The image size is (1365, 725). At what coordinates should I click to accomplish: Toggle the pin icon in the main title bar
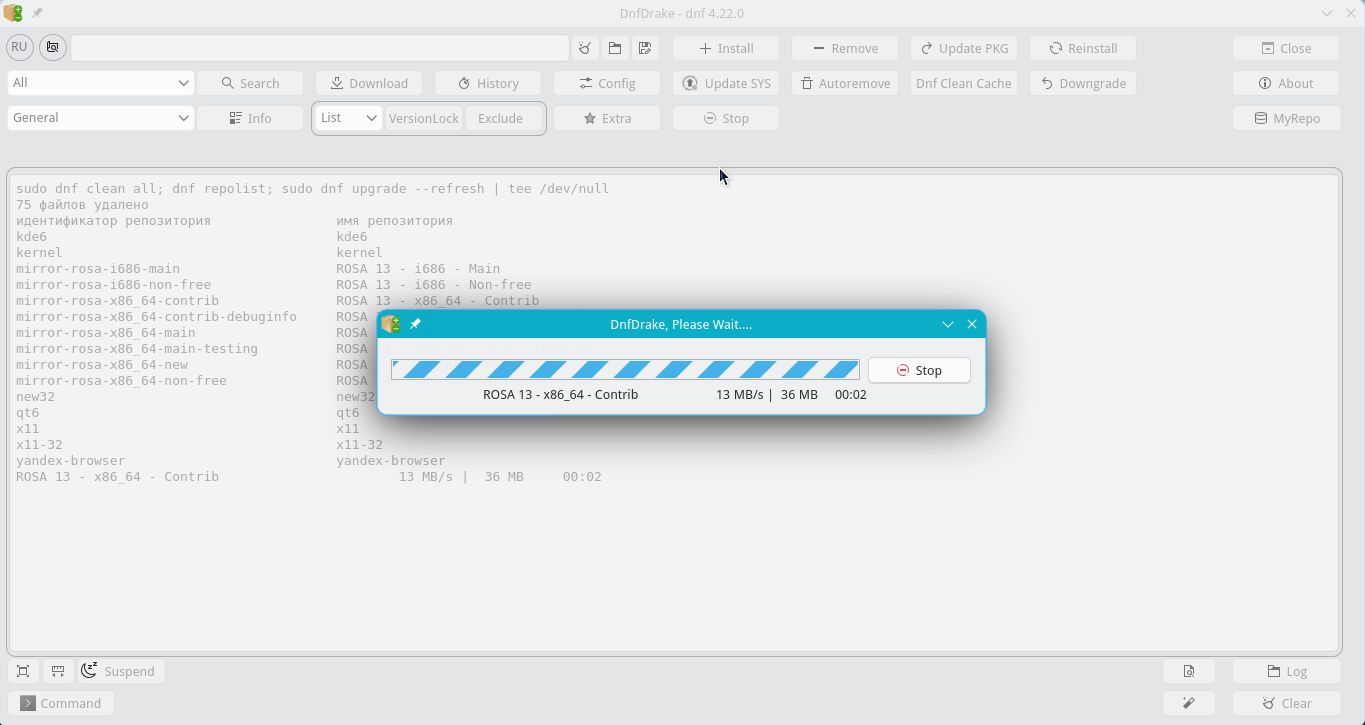tap(37, 13)
